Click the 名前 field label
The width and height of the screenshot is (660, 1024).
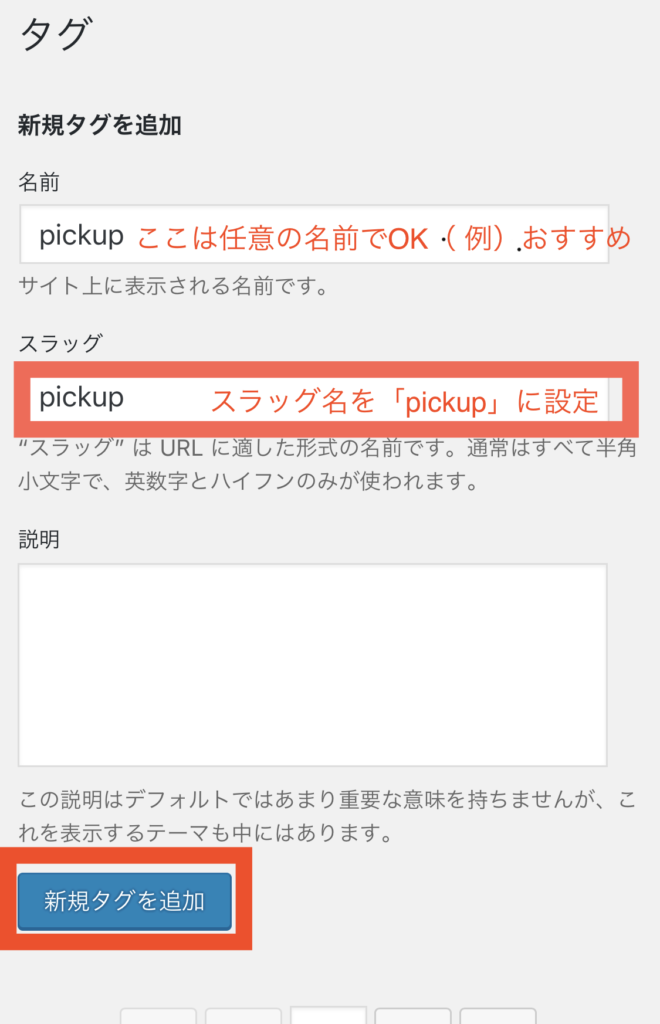point(39,182)
